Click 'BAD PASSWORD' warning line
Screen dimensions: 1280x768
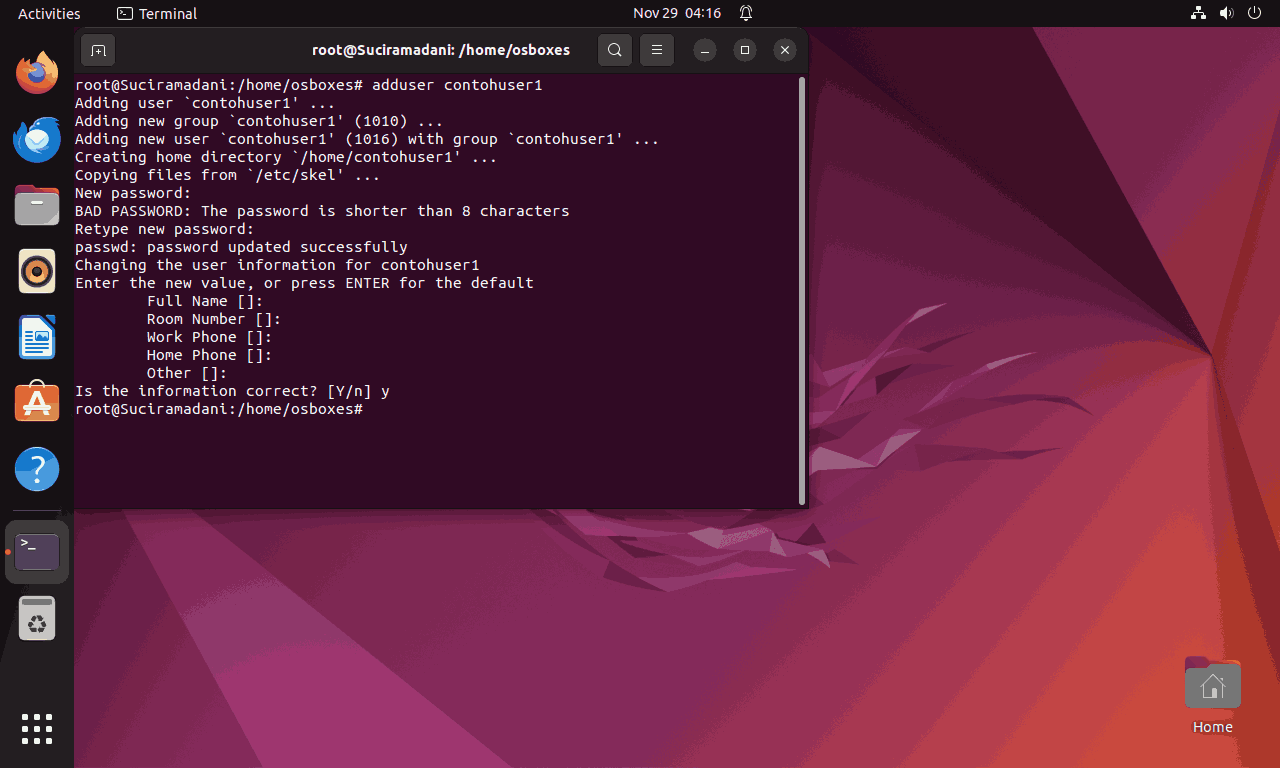pos(322,211)
